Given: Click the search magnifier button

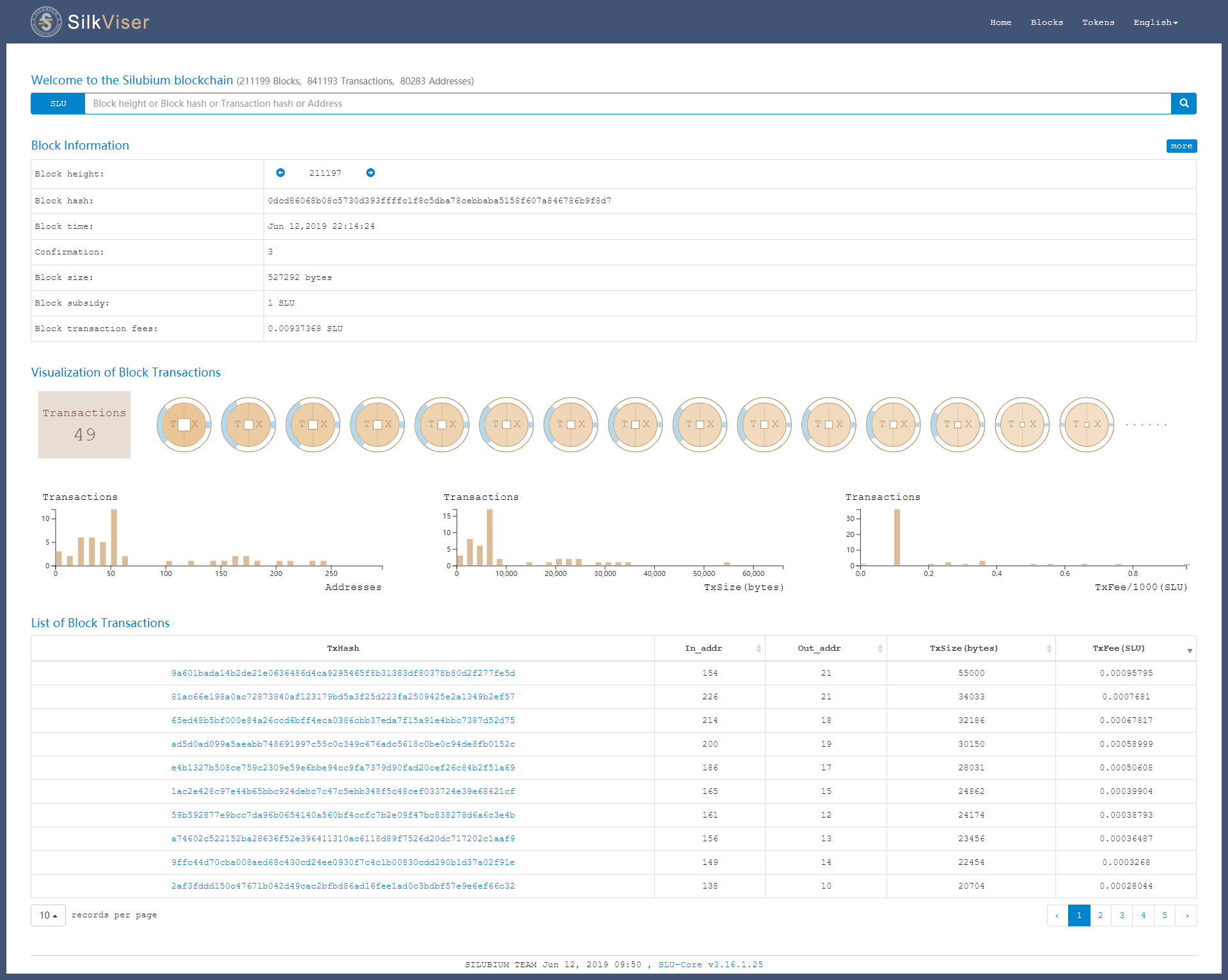Looking at the screenshot, I should (1183, 104).
